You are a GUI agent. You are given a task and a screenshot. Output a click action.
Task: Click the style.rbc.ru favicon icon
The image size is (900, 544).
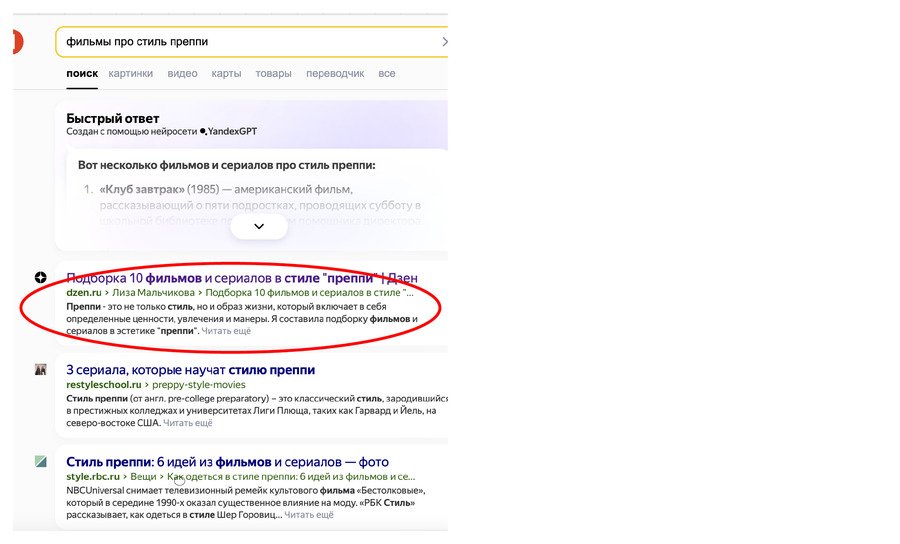click(x=40, y=461)
